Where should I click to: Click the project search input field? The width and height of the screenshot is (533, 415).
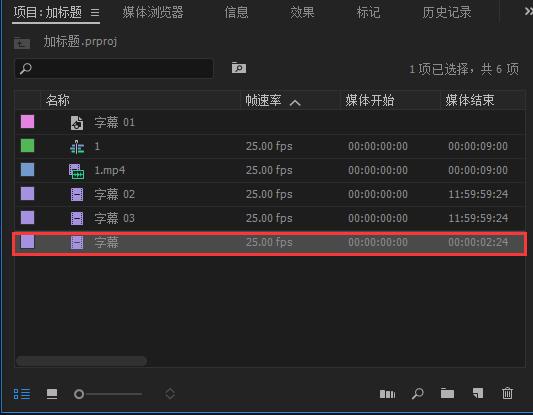(x=114, y=68)
